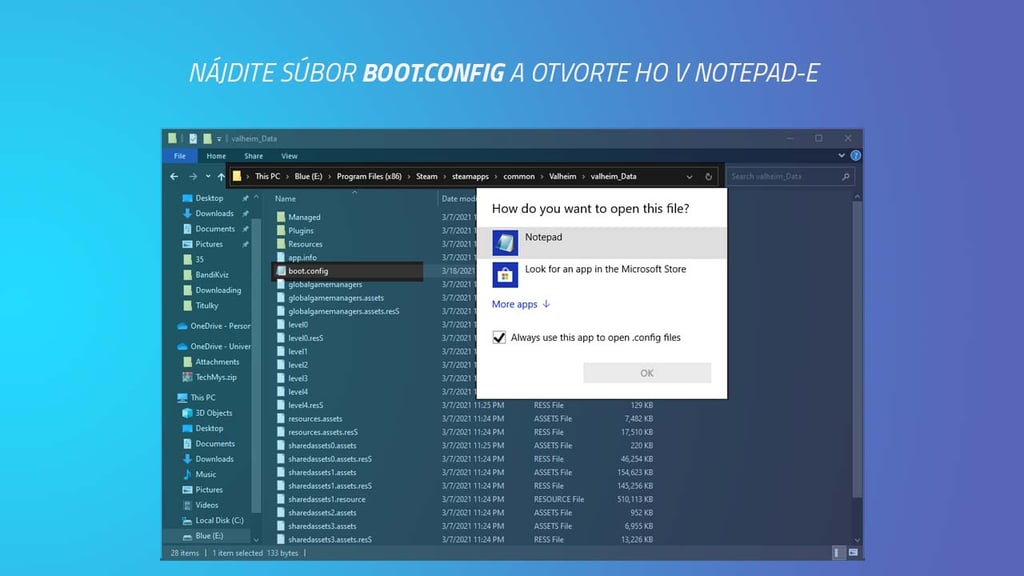Open BandiKviz folder in sidebar
Viewport: 1024px width, 576px height.
(212, 275)
